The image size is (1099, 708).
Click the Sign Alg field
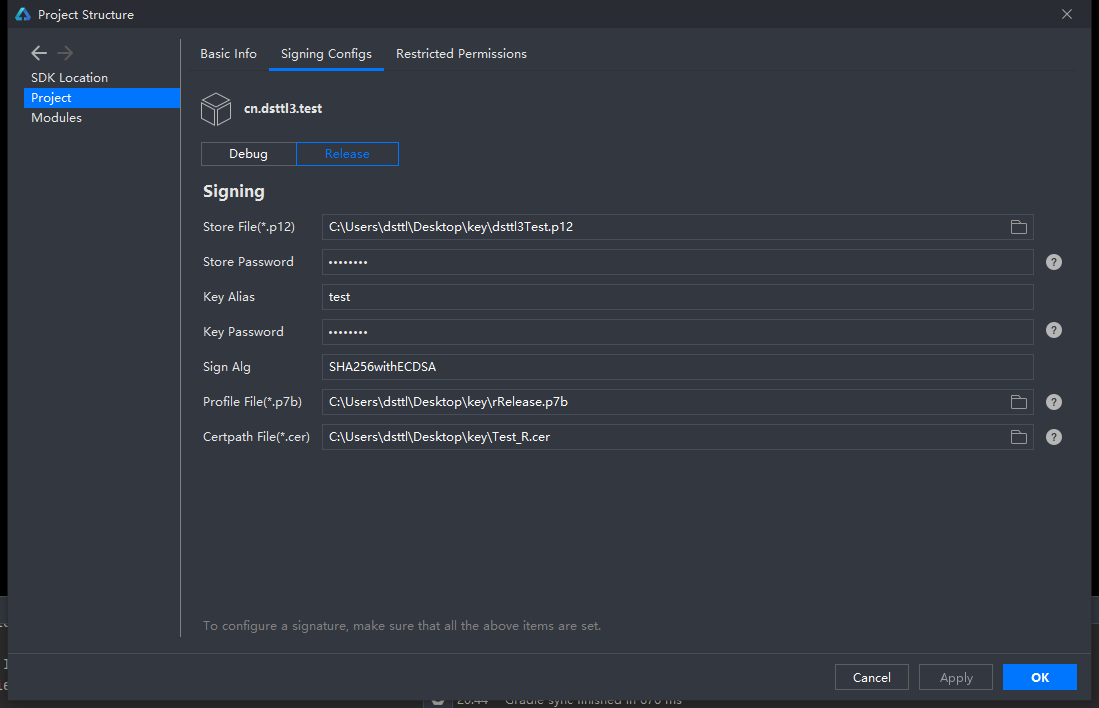pyautogui.click(x=676, y=367)
